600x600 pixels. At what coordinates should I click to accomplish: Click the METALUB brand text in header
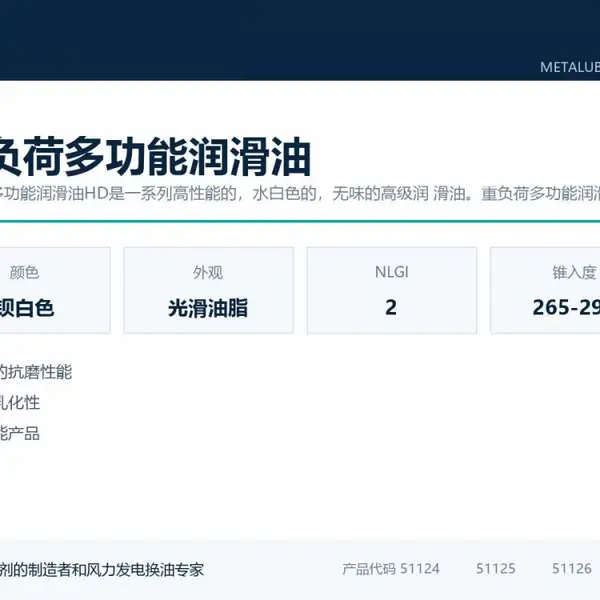tap(570, 67)
